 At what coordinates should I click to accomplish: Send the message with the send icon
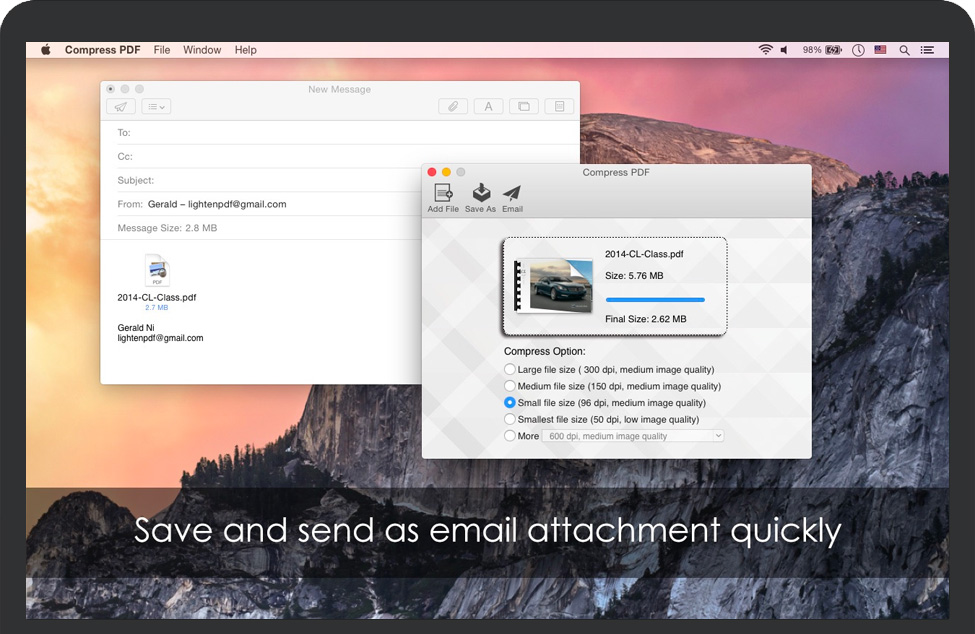click(120, 107)
